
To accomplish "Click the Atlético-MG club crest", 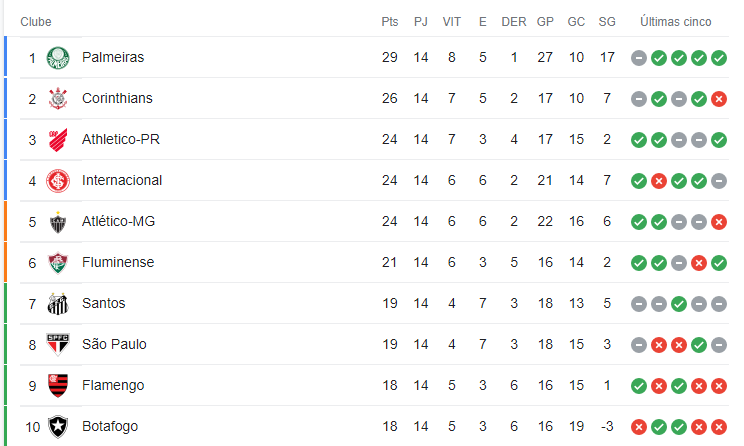I will click(x=58, y=222).
